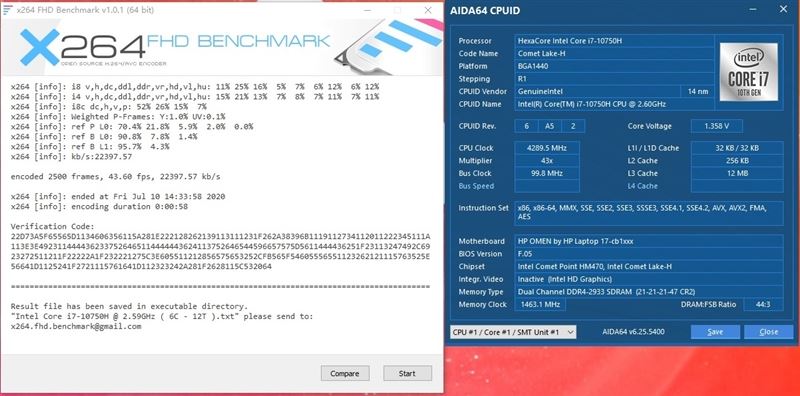
Task: Click the Platform value BGA1440
Action: (x=614, y=66)
